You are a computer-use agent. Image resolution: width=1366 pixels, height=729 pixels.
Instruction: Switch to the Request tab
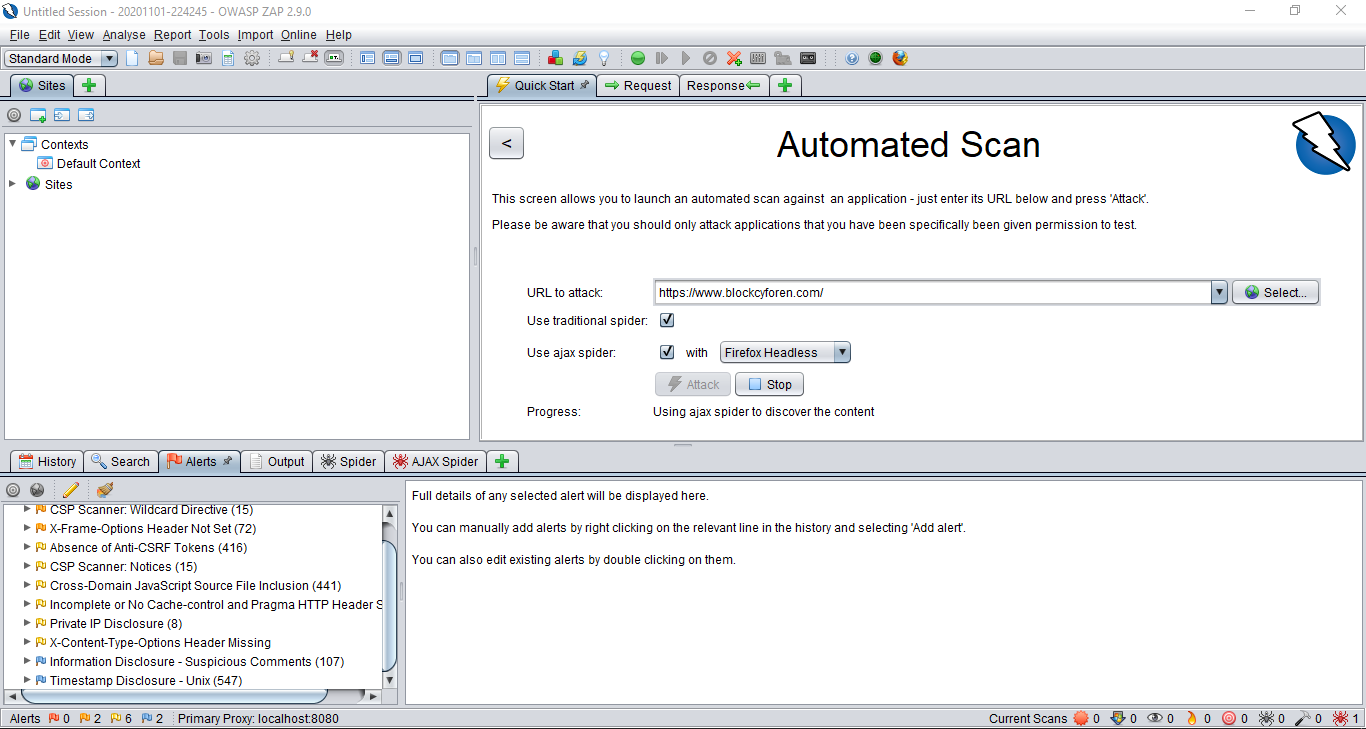[x=638, y=85]
